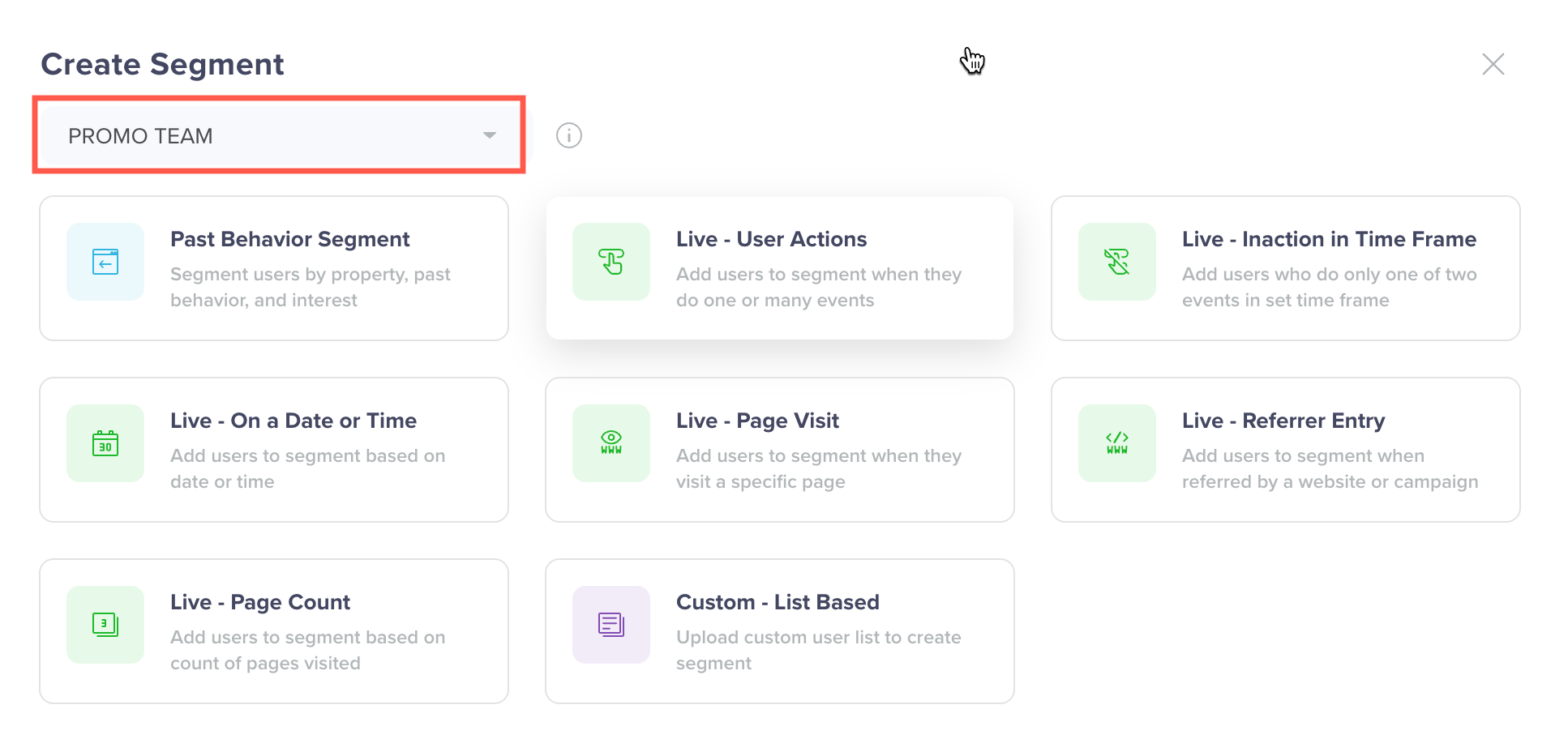The width and height of the screenshot is (1568, 739).
Task: Choose the Custom - List Based segment type
Action: [779, 631]
